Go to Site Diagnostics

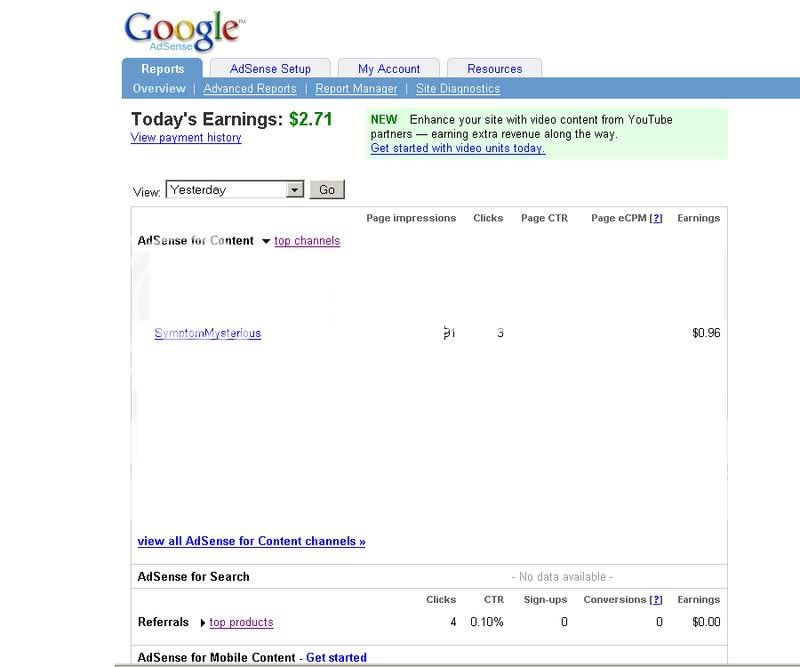(x=458, y=88)
